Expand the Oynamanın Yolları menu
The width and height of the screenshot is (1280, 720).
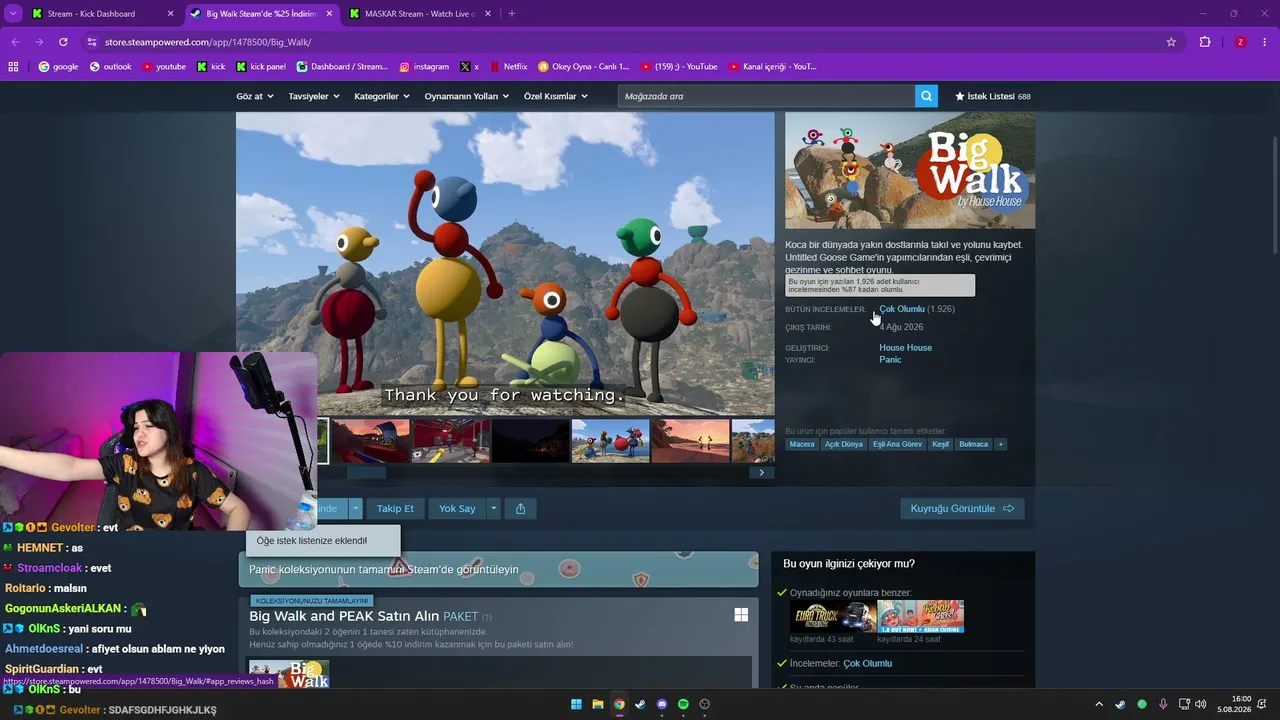[x=467, y=96]
